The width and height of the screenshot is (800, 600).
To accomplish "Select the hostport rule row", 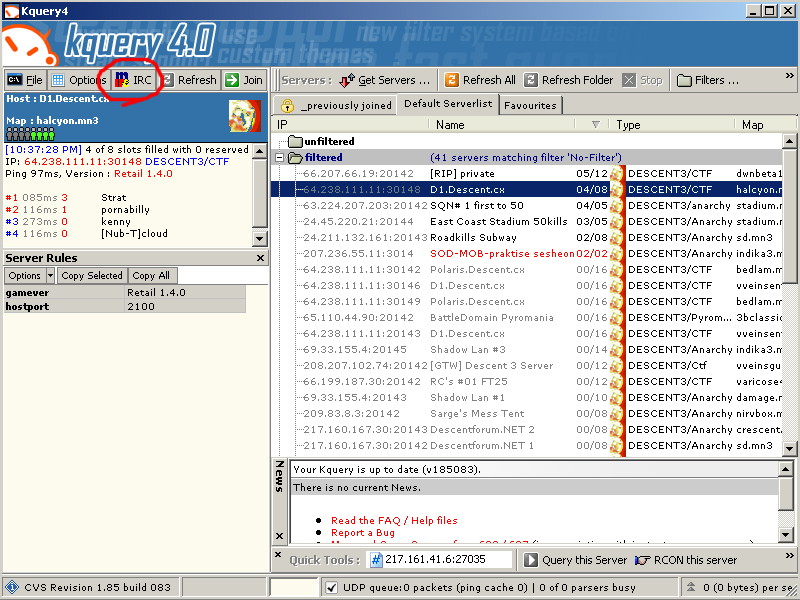I will click(125, 307).
